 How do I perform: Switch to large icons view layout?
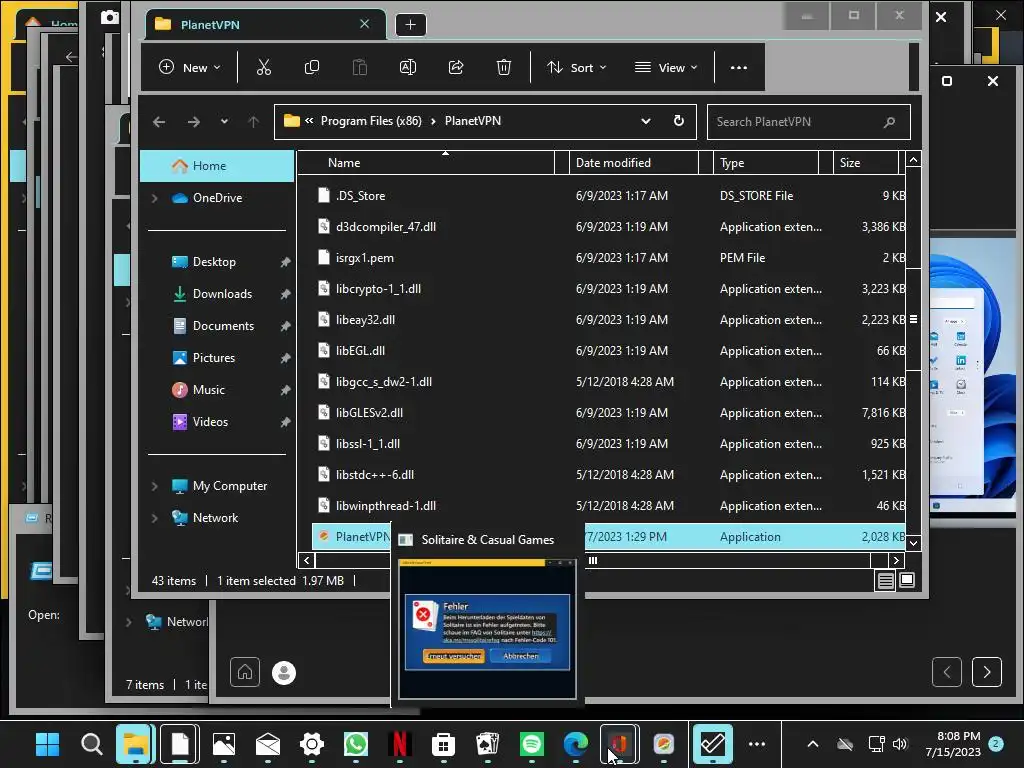tap(907, 581)
